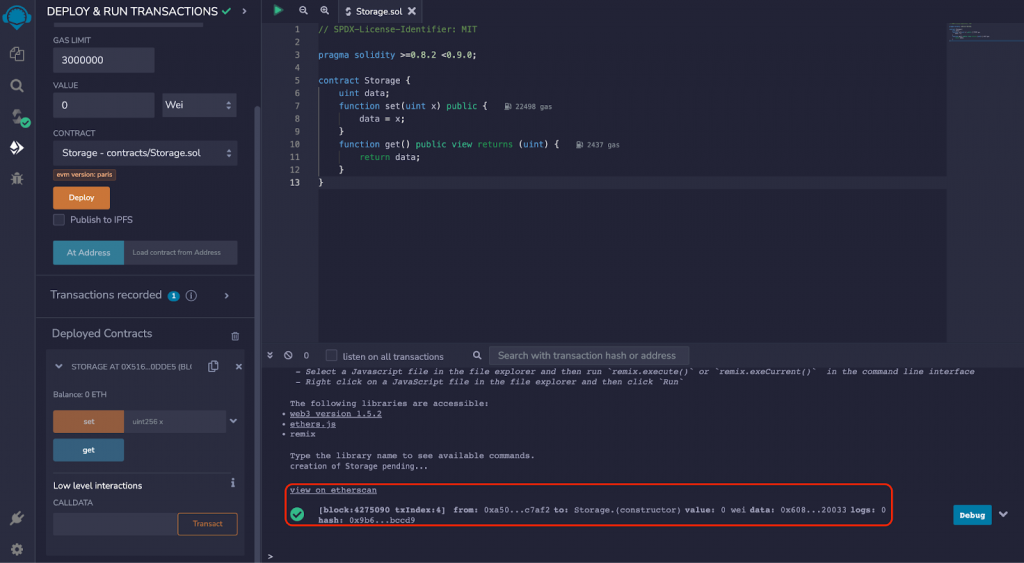The width and height of the screenshot is (1024, 563).
Task: Toggle listen on all transactions checkbox
Action: (332, 355)
